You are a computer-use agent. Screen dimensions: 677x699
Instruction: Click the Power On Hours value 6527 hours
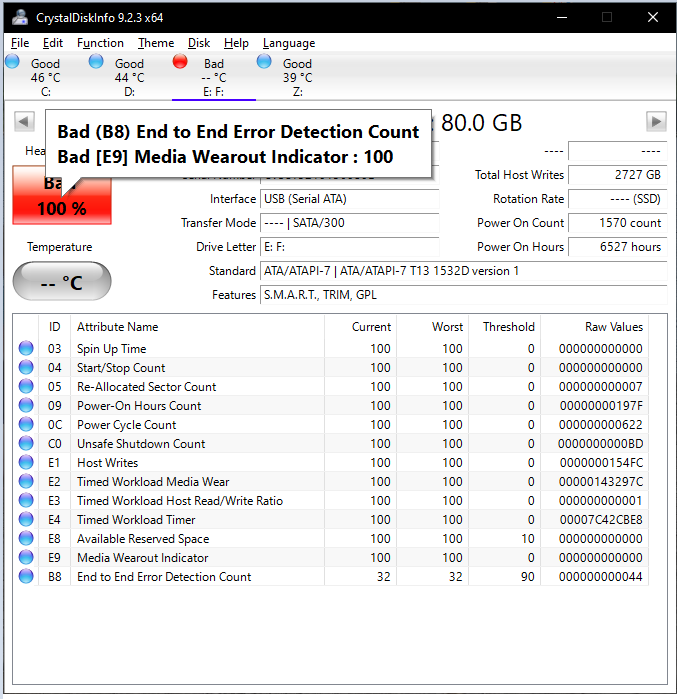click(618, 247)
